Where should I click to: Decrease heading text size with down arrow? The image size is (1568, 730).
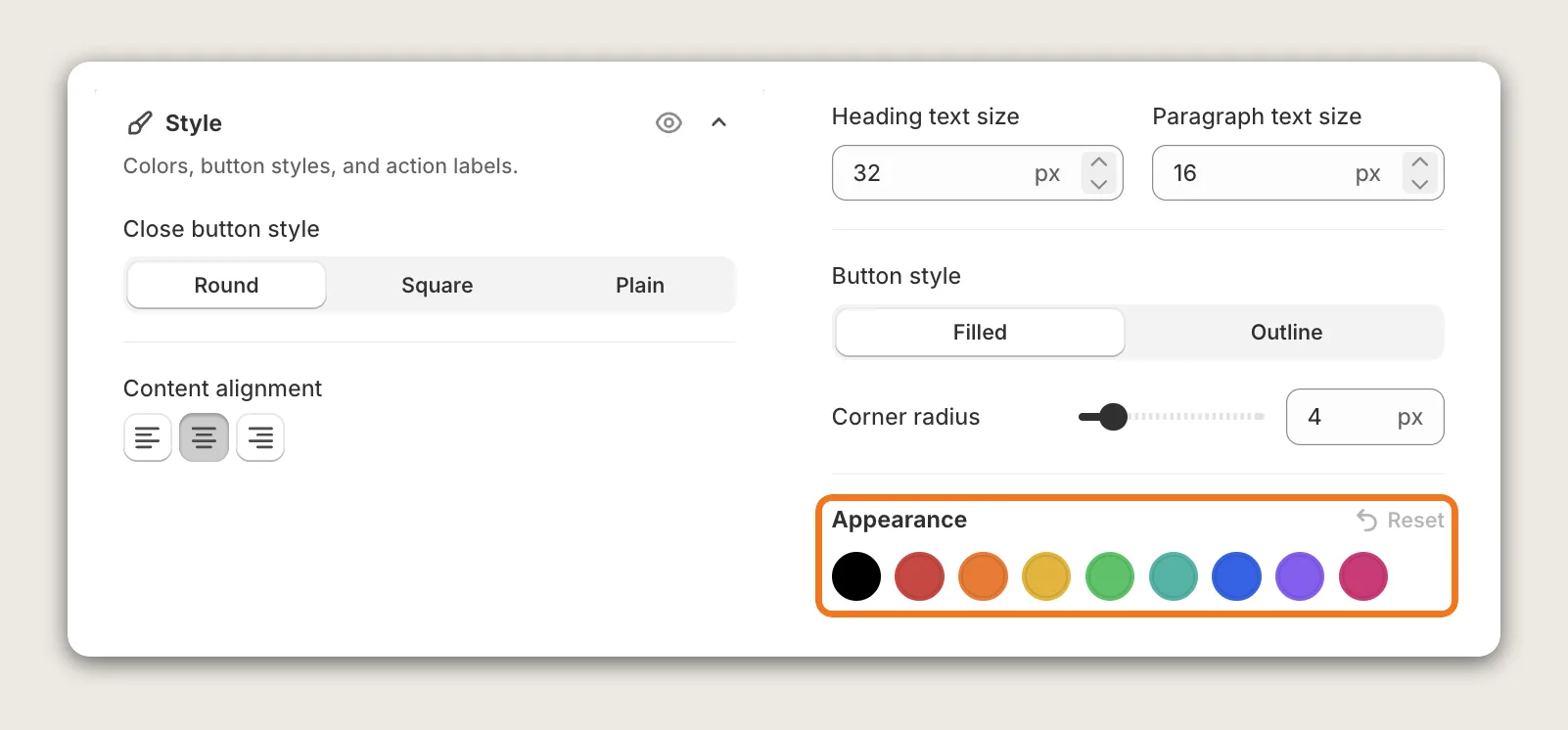click(1099, 184)
